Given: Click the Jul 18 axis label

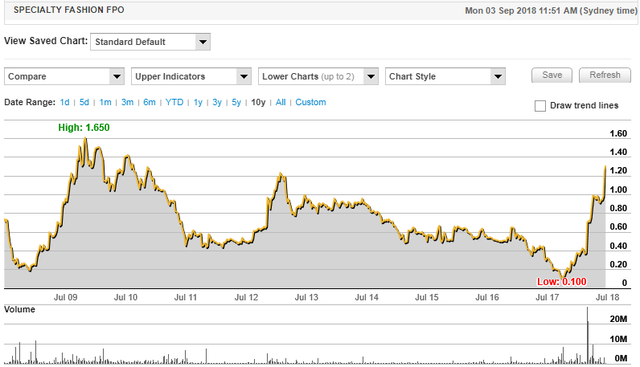Looking at the screenshot, I should pos(607,297).
